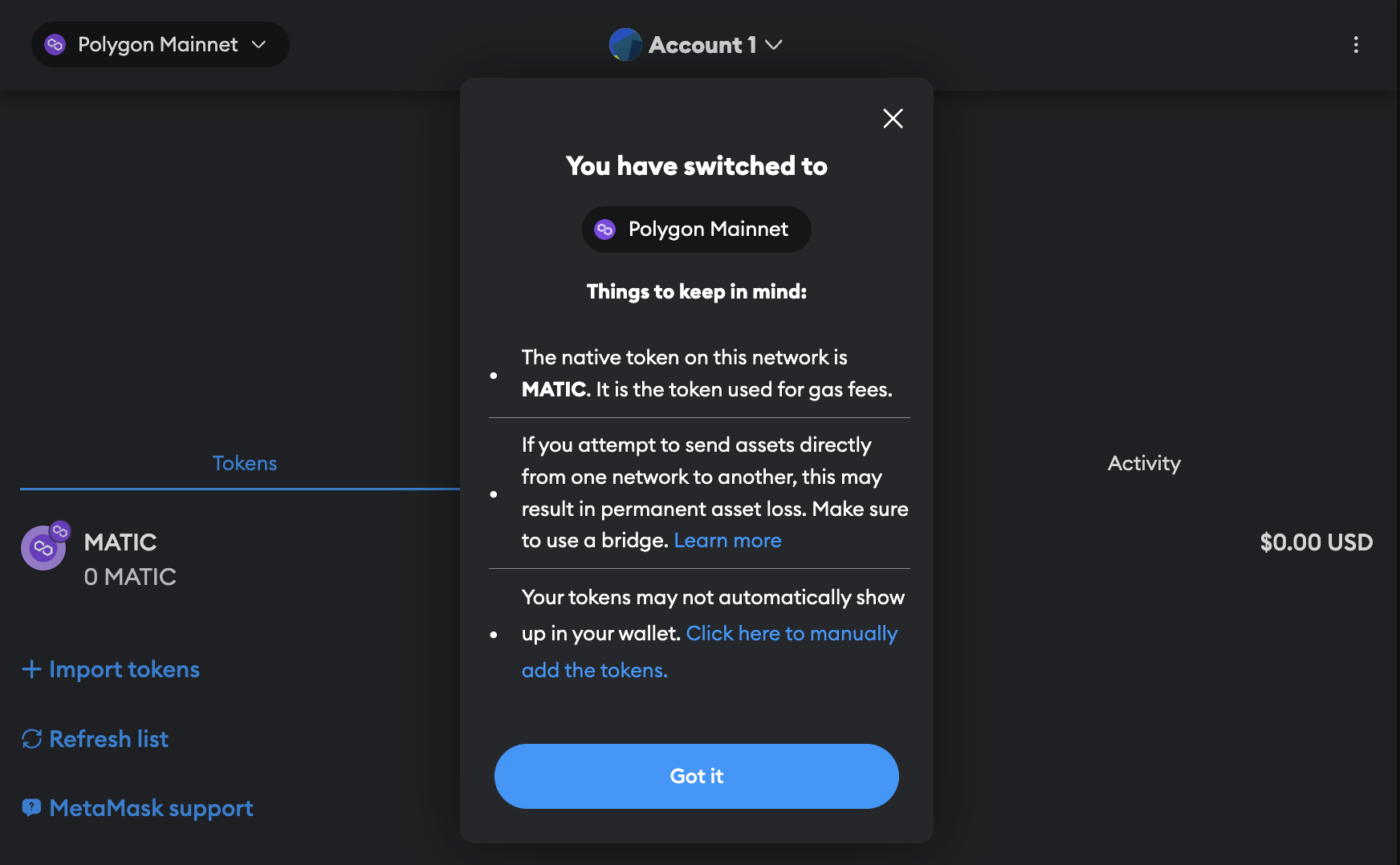Switch to the Tokens tab
This screenshot has height=865, width=1400.
pyautogui.click(x=244, y=464)
